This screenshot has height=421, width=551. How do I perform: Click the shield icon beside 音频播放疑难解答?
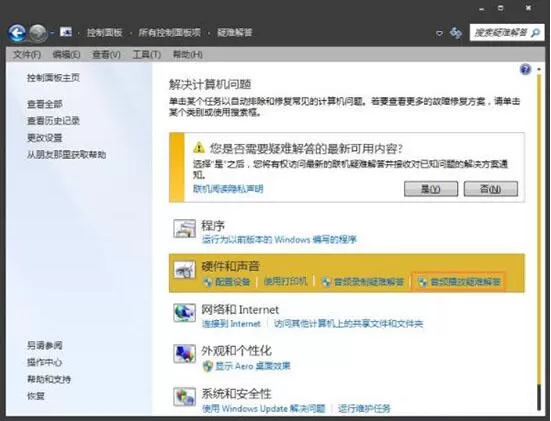pyautogui.click(x=423, y=282)
